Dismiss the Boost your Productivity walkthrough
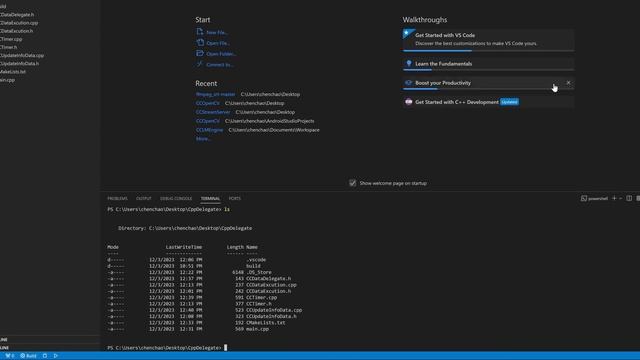Image resolution: width=640 pixels, height=360 pixels. click(x=568, y=83)
